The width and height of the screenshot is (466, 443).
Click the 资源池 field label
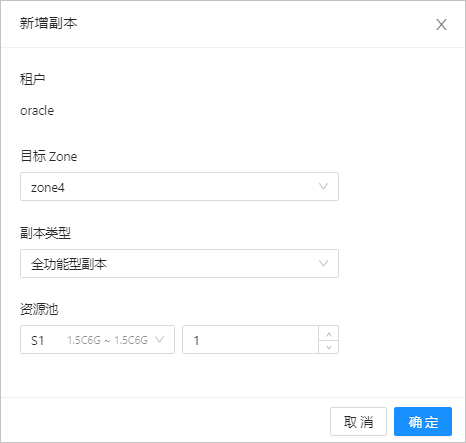point(39,309)
